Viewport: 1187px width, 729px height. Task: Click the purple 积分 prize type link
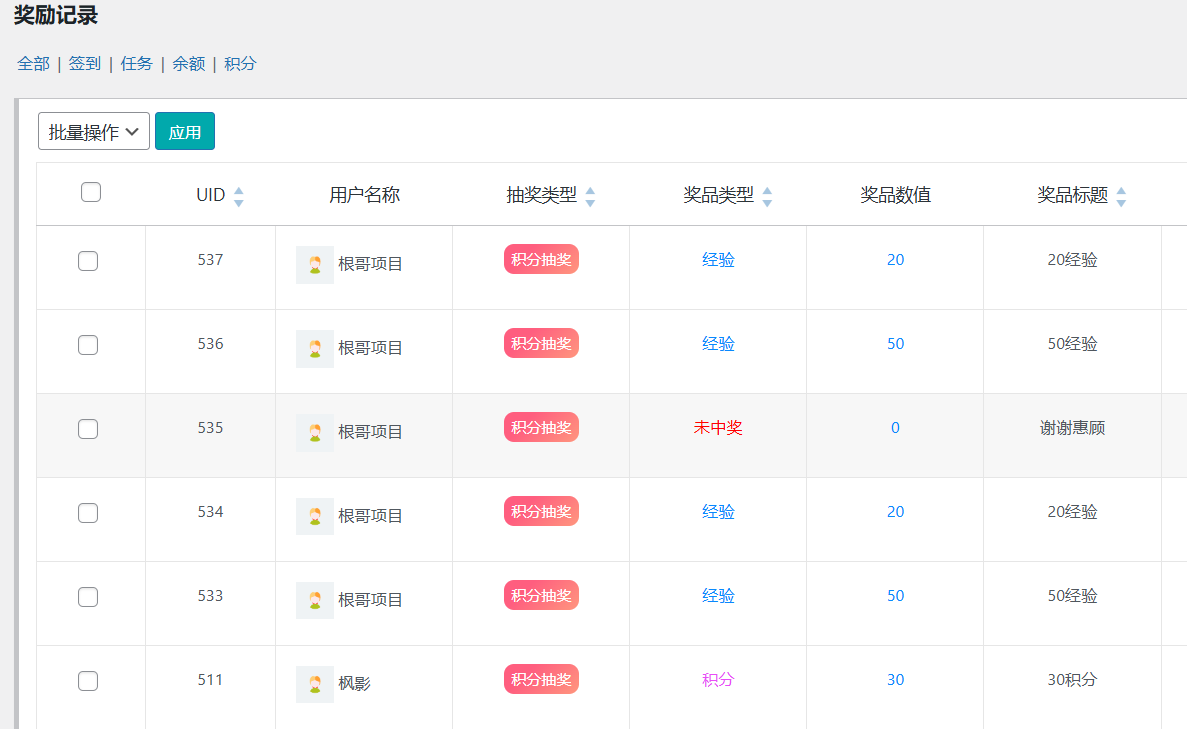718,680
